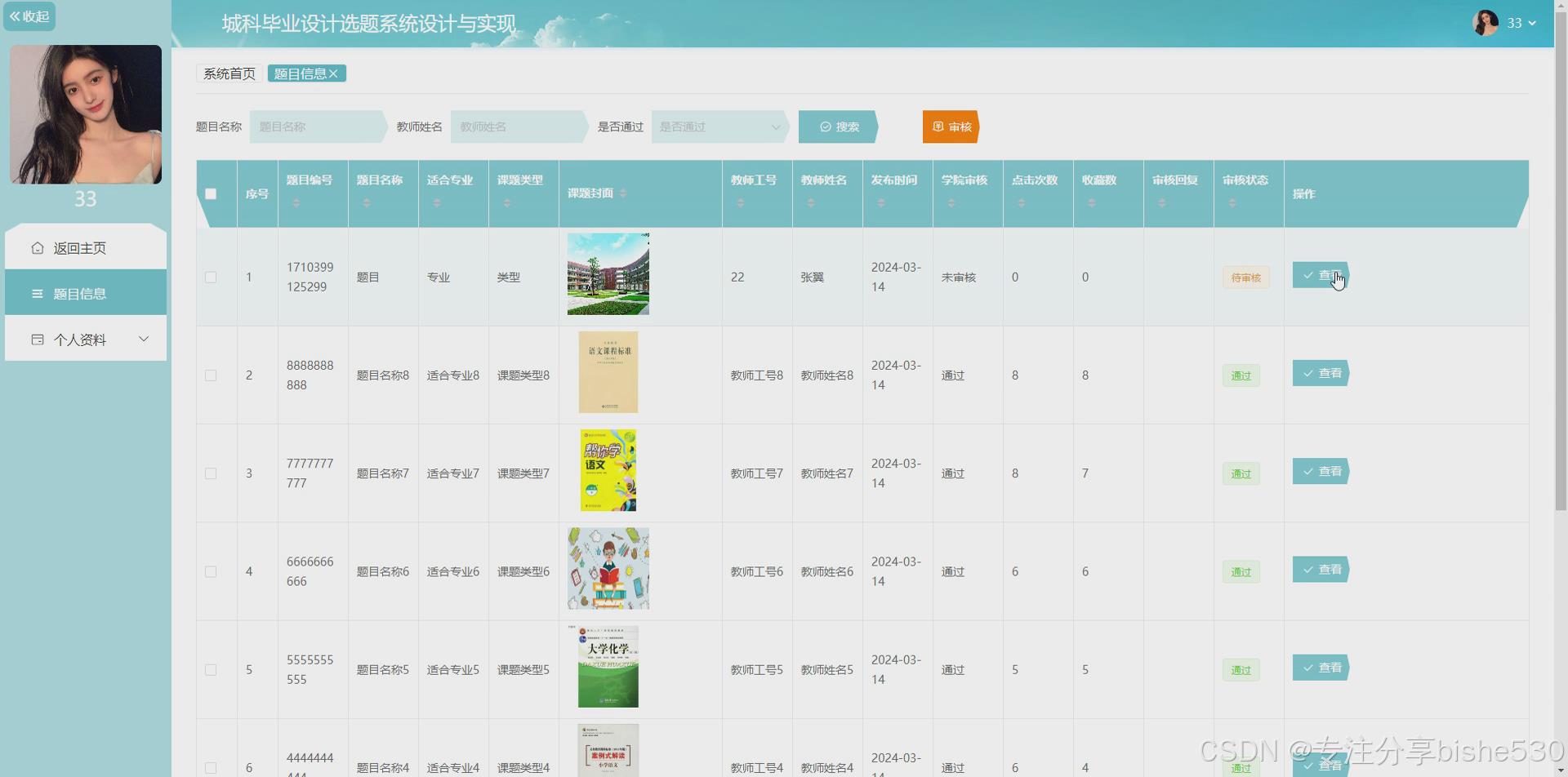
Task: Go to 返回主页 in sidebar
Action: [x=86, y=248]
